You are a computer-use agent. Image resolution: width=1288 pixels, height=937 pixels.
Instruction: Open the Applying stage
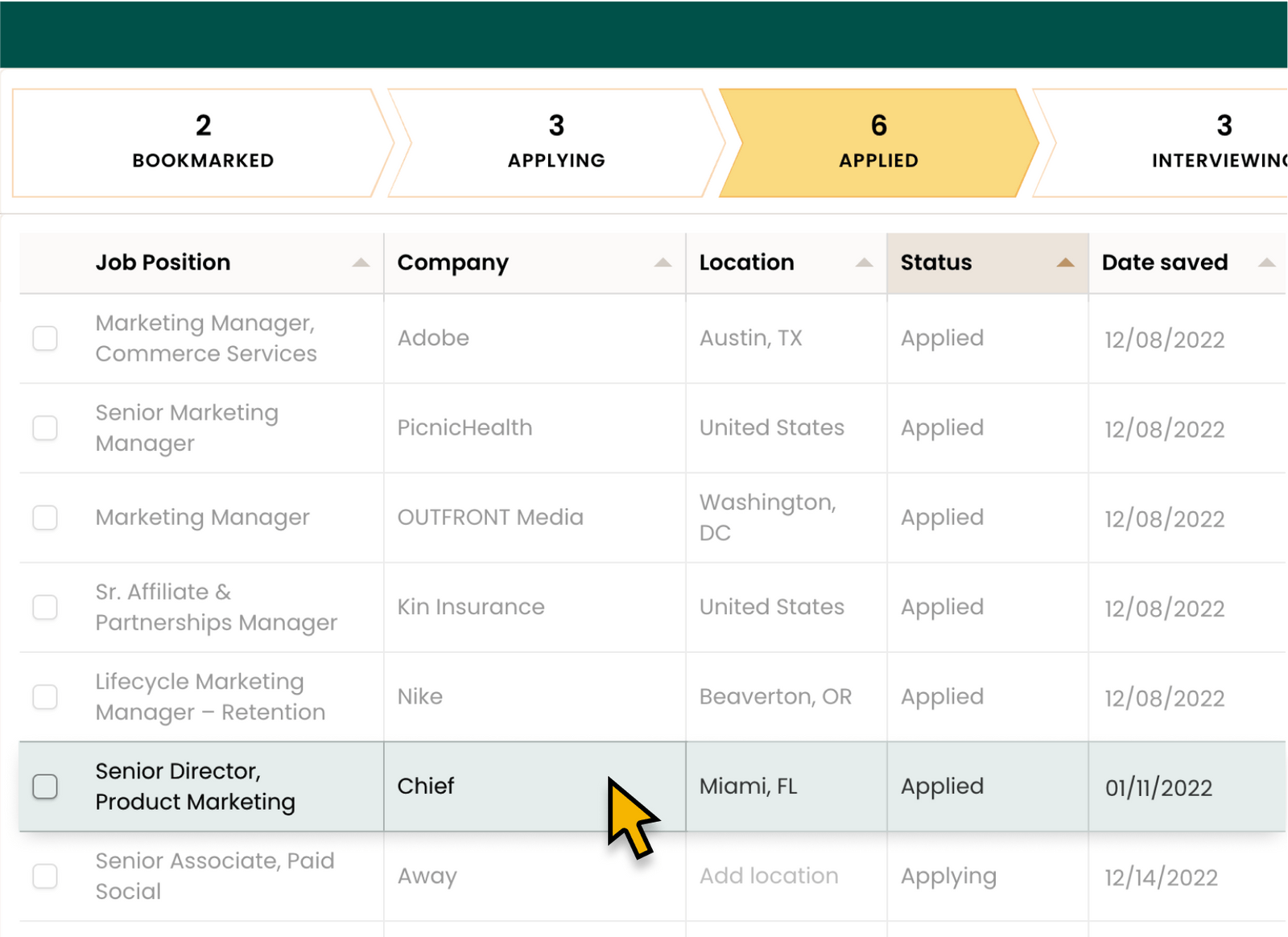click(556, 142)
